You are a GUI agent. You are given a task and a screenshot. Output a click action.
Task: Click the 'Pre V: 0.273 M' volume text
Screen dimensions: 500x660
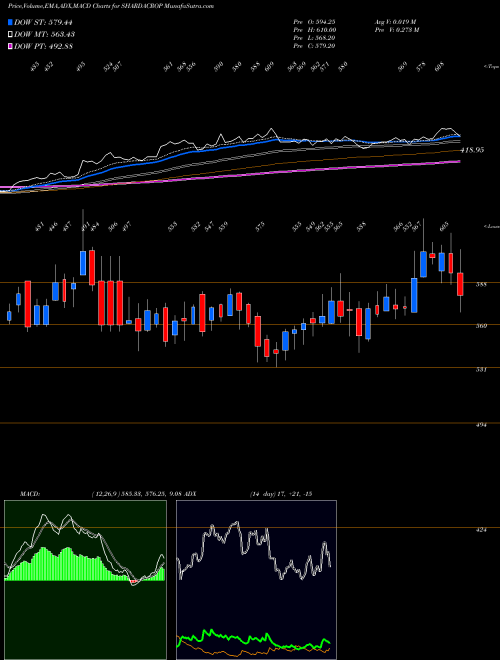396,30
